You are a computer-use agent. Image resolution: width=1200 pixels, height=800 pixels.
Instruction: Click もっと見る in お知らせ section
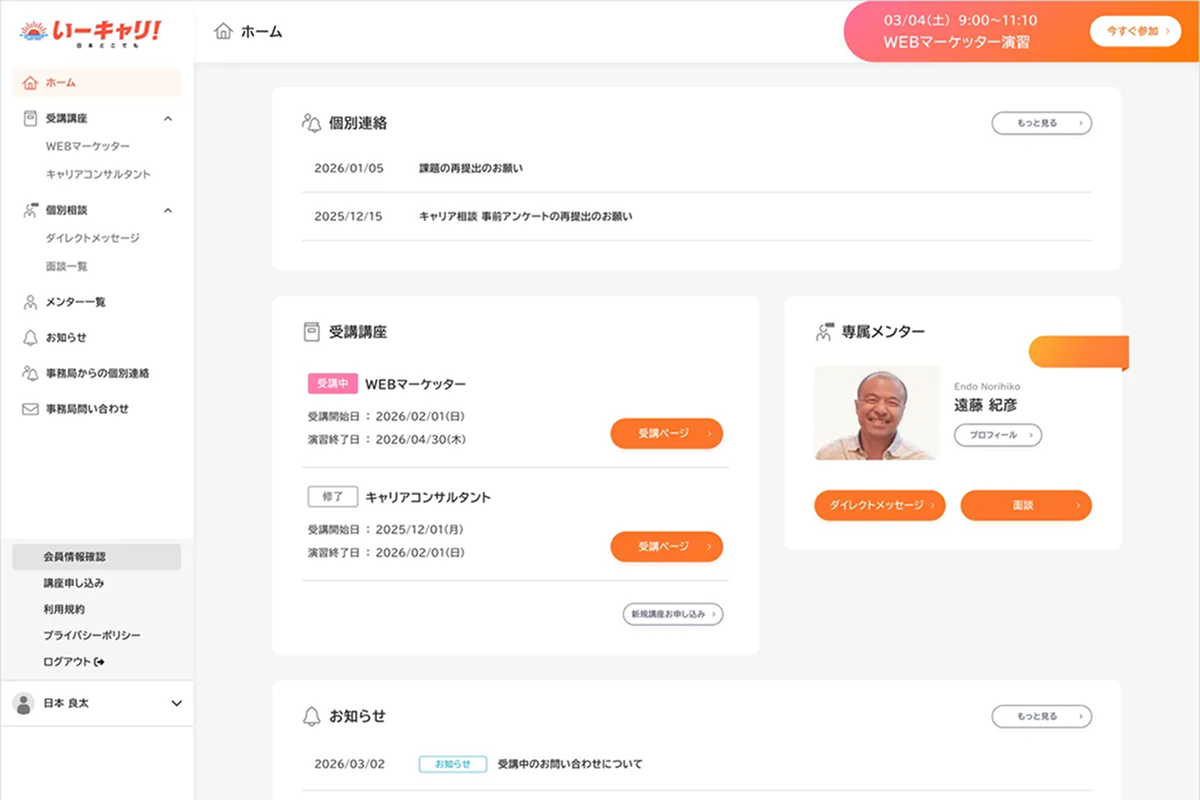[1042, 716]
